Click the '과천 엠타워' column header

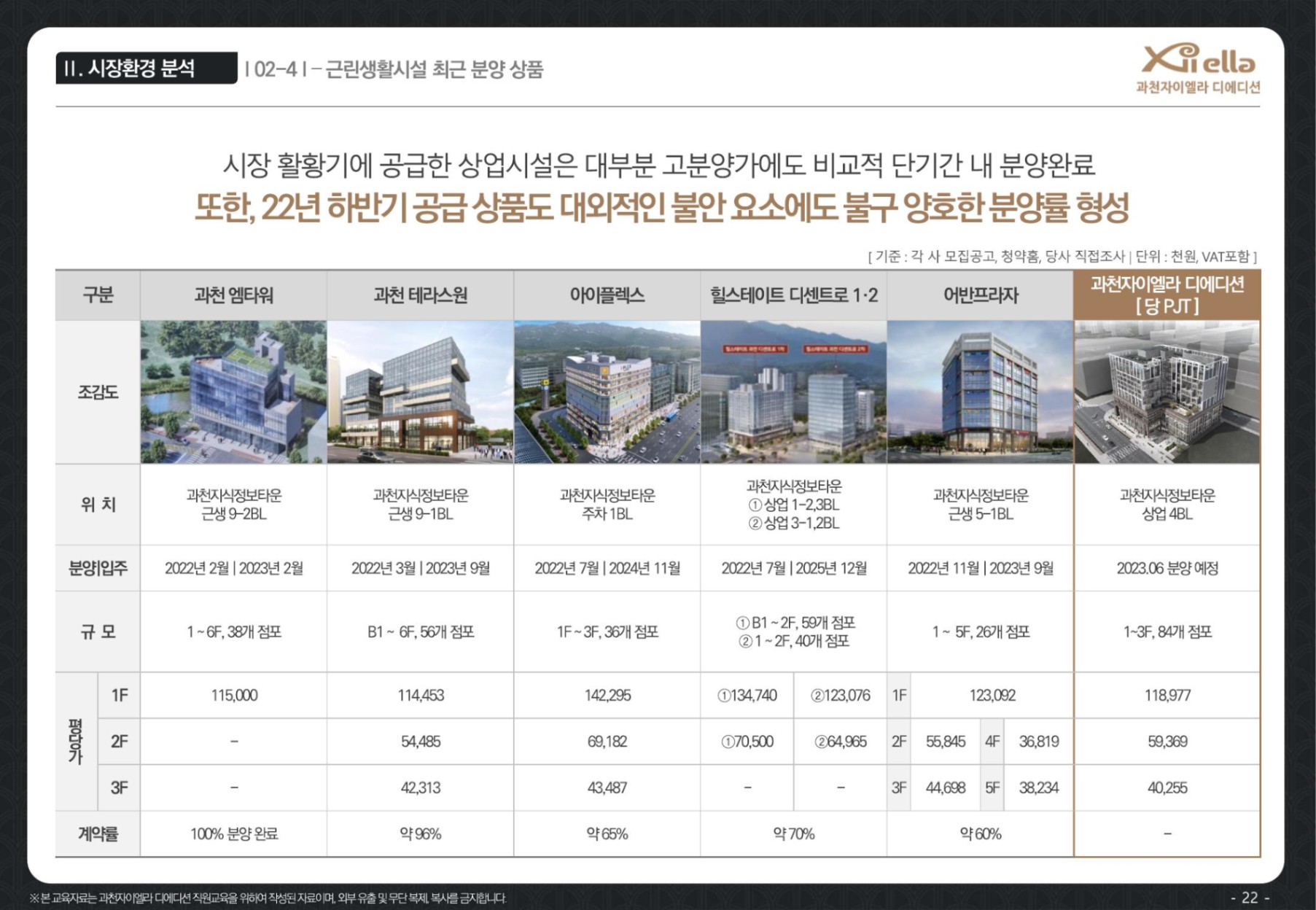tap(233, 295)
